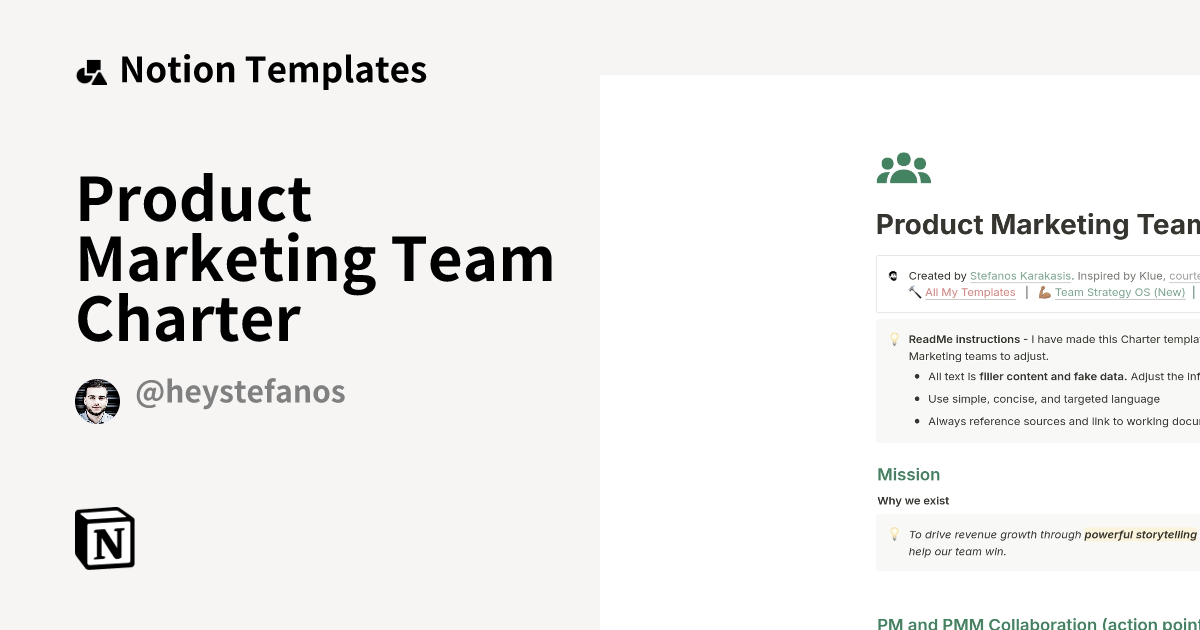1200x630 pixels.
Task: Click the lightbulb icon in ReadMe callout
Action: click(x=894, y=340)
